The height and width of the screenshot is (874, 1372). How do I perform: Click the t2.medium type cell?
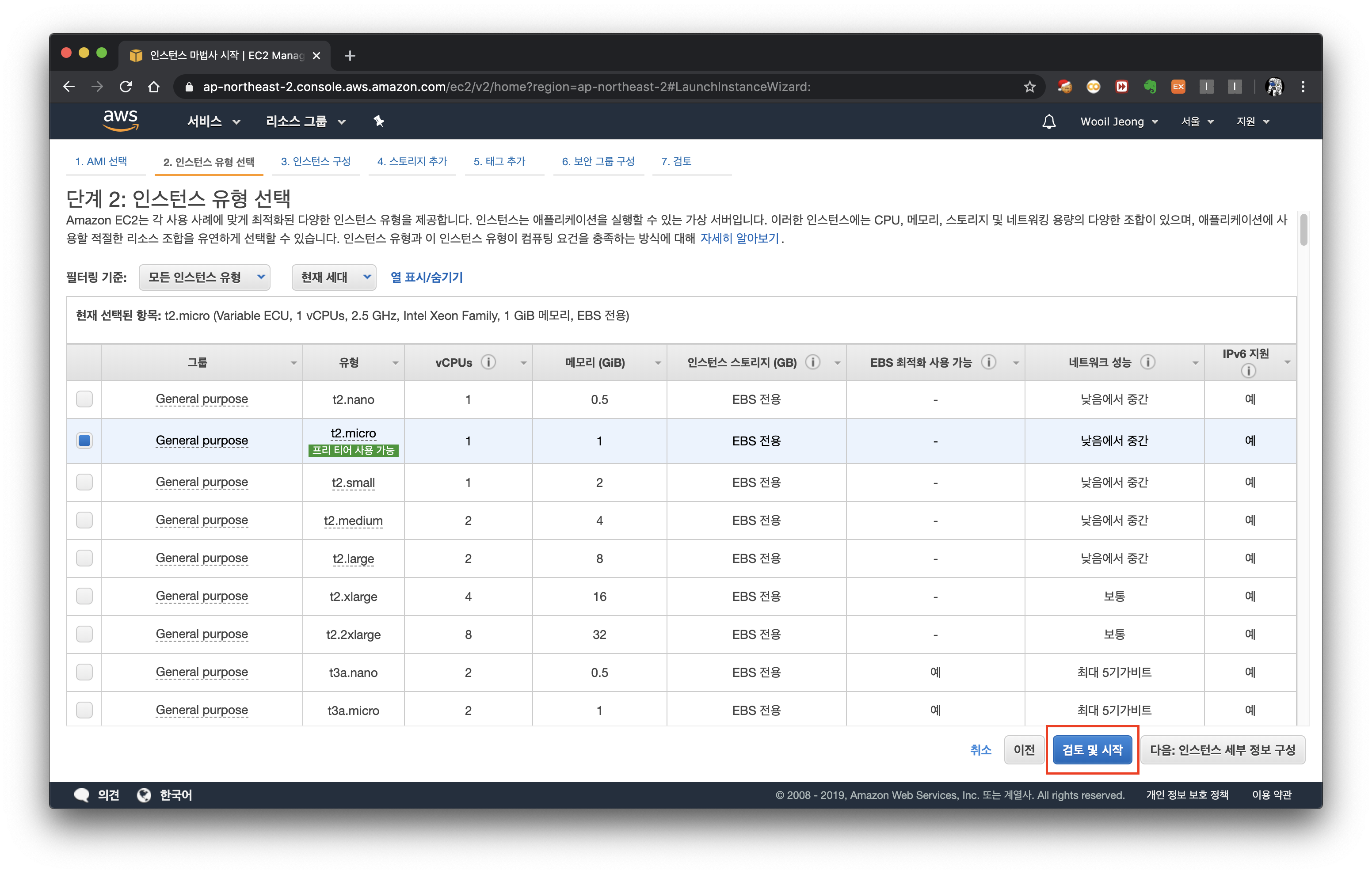[x=353, y=521]
